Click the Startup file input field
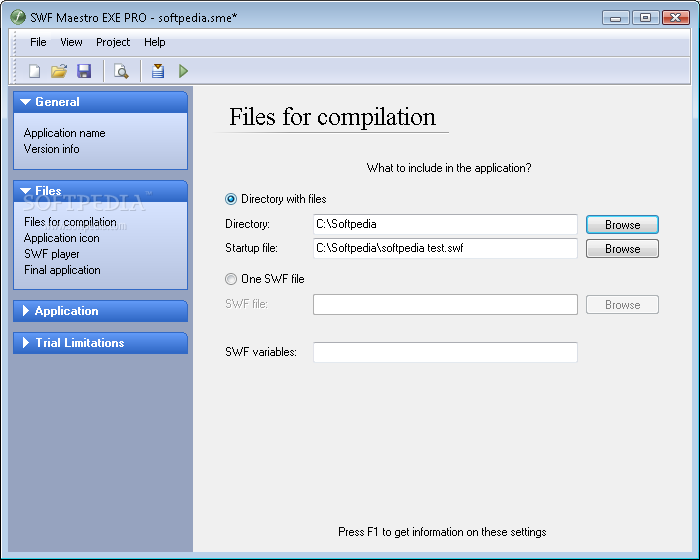The image size is (700, 560). pyautogui.click(x=445, y=248)
